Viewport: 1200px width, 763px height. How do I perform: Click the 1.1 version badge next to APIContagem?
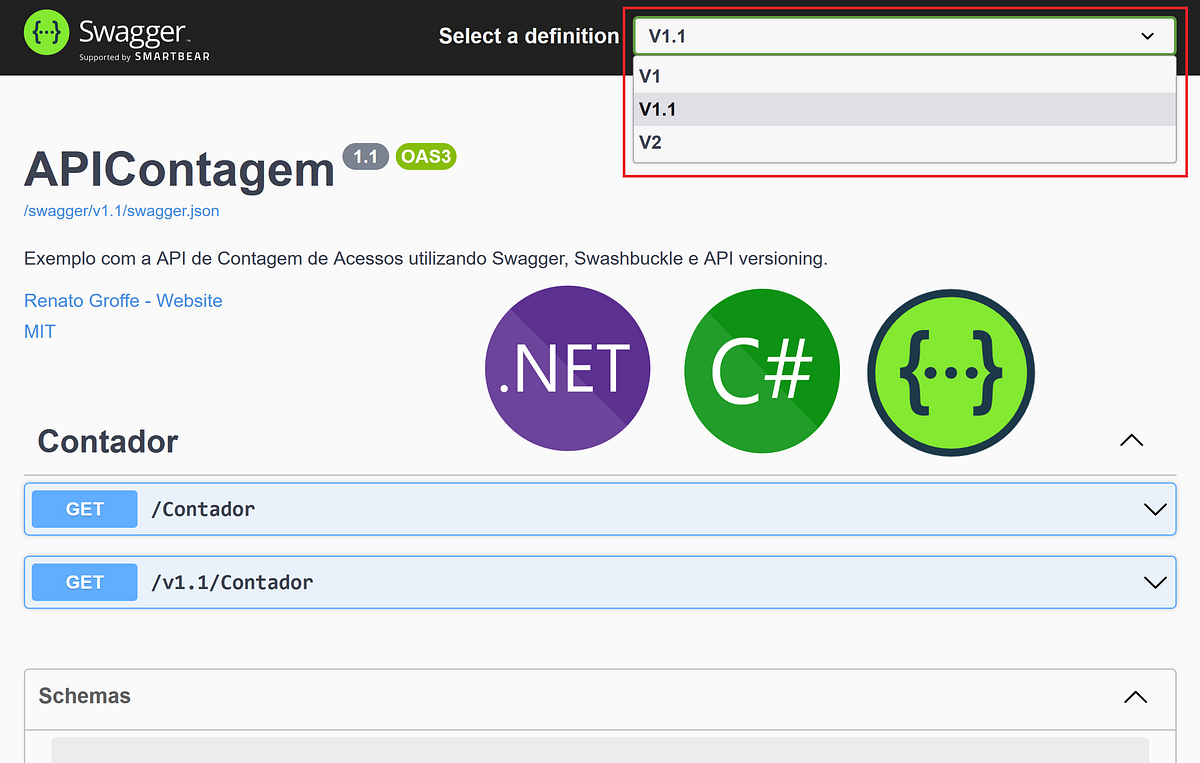tap(365, 156)
